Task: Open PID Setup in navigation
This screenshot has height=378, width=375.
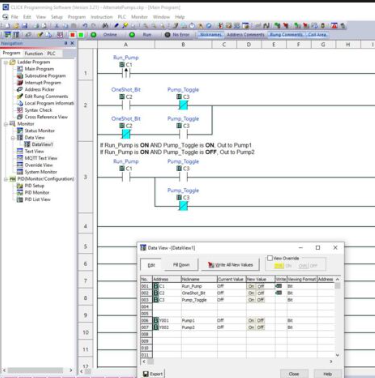Action: coord(34,186)
